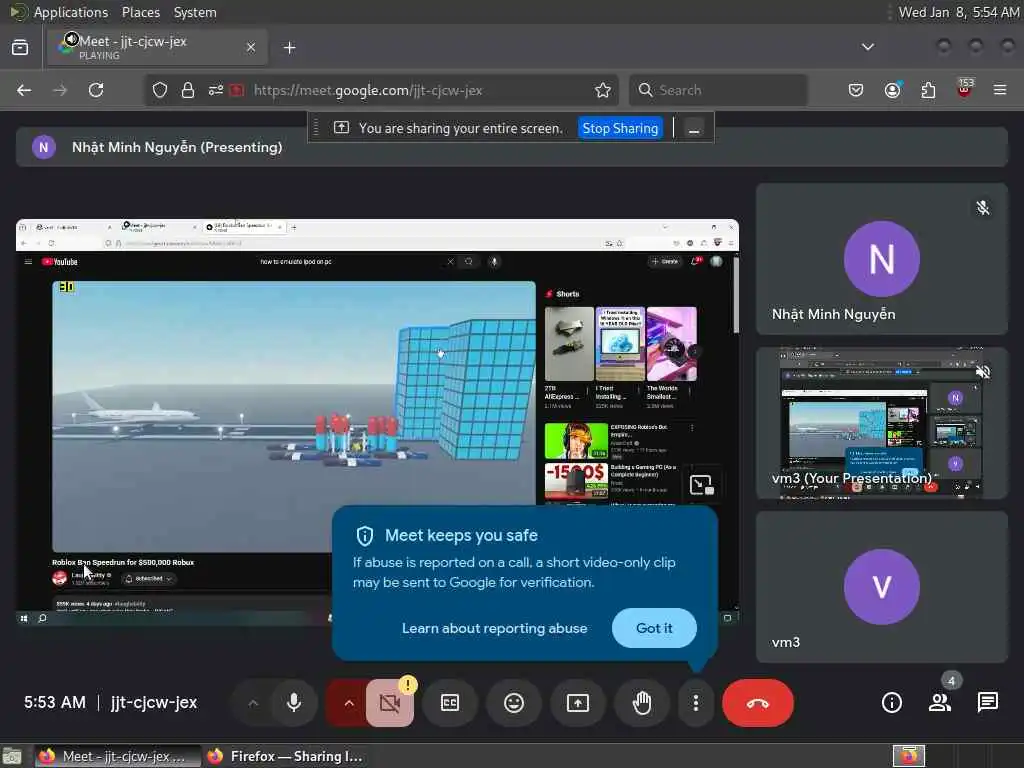The height and width of the screenshot is (768, 1024).
Task: Click the clock showing Wed Jan 8
Action: tap(959, 12)
